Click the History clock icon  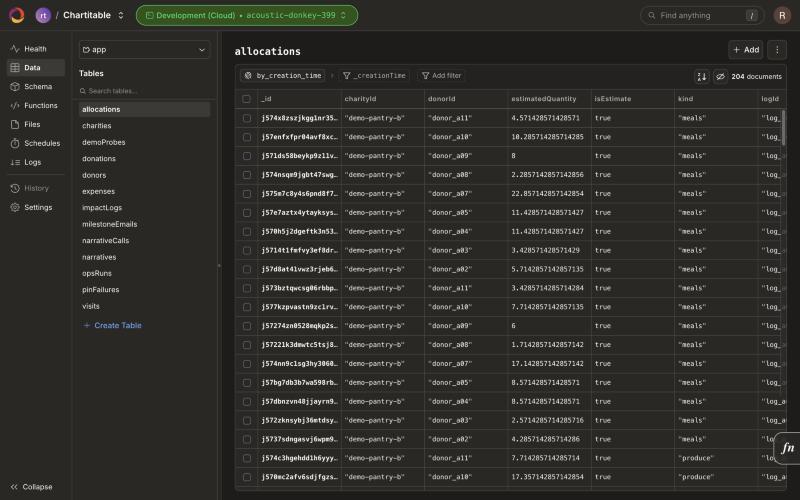point(15,188)
